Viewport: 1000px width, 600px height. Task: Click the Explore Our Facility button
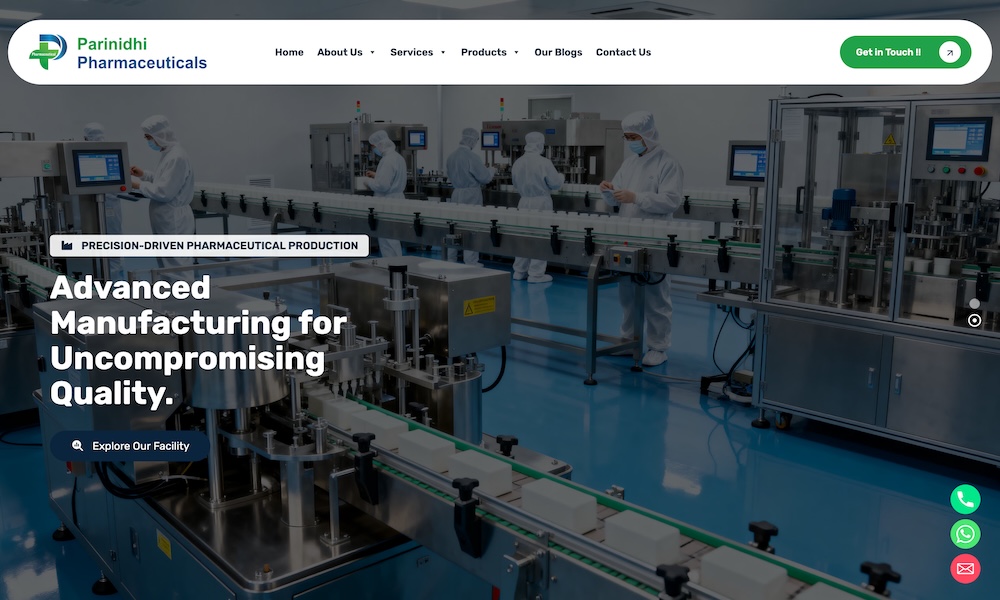point(130,446)
